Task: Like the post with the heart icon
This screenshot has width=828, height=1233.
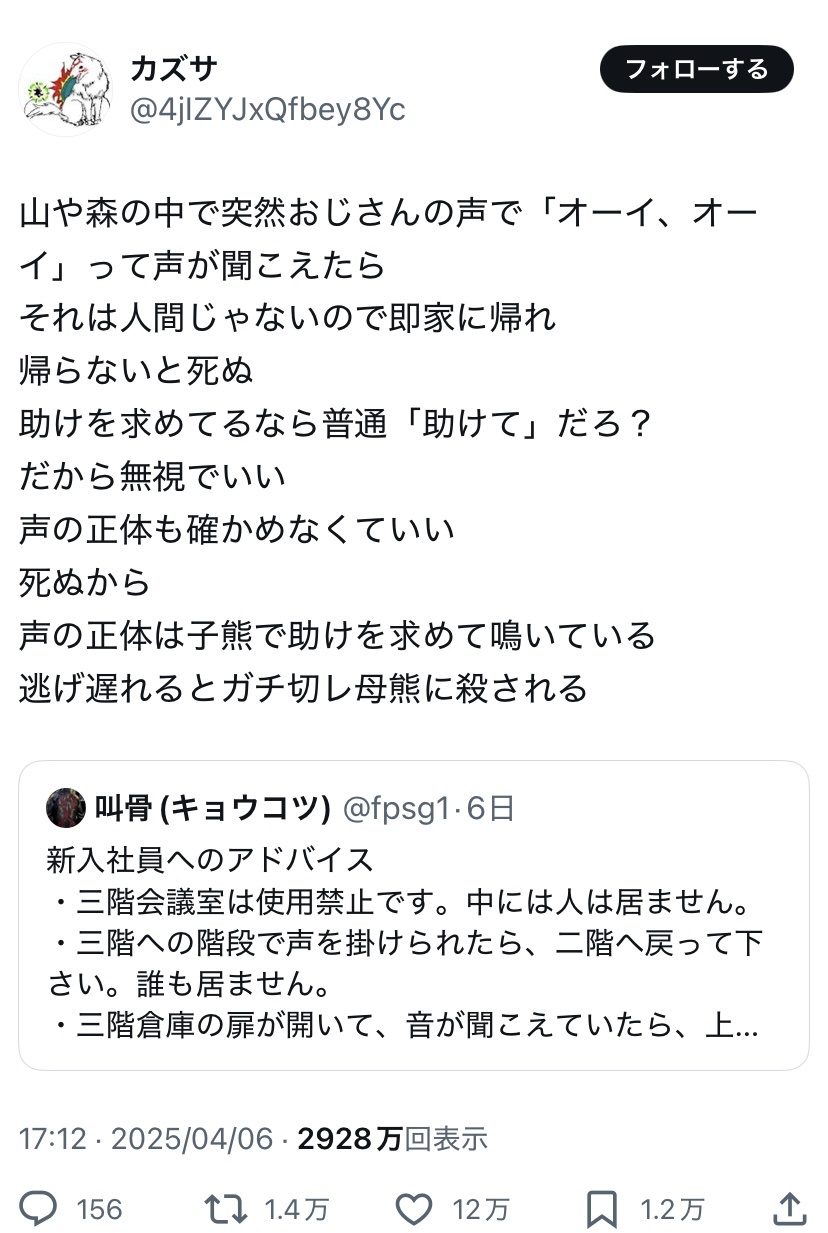Action: [x=413, y=1209]
